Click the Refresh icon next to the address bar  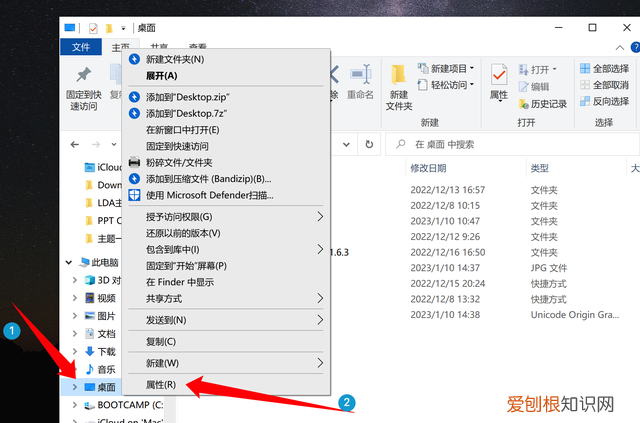pyautogui.click(x=369, y=144)
